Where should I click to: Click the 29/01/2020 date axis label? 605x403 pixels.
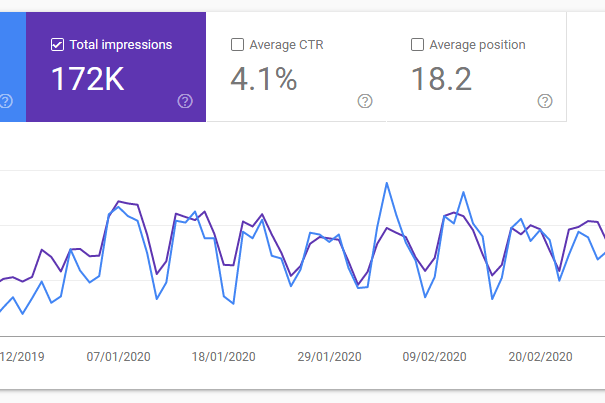click(x=329, y=357)
